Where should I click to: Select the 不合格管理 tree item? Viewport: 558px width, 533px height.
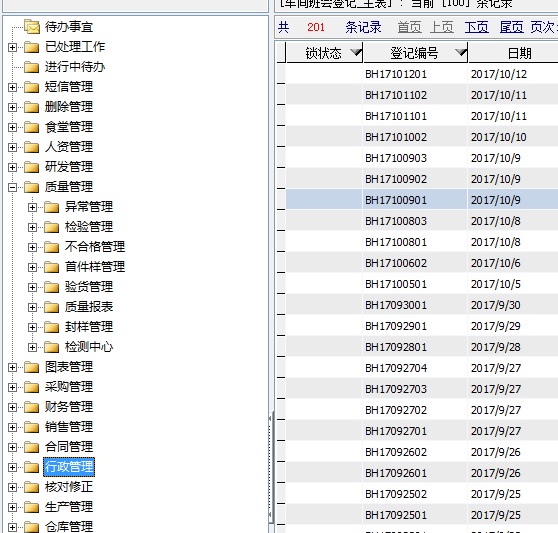pyautogui.click(x=95, y=247)
